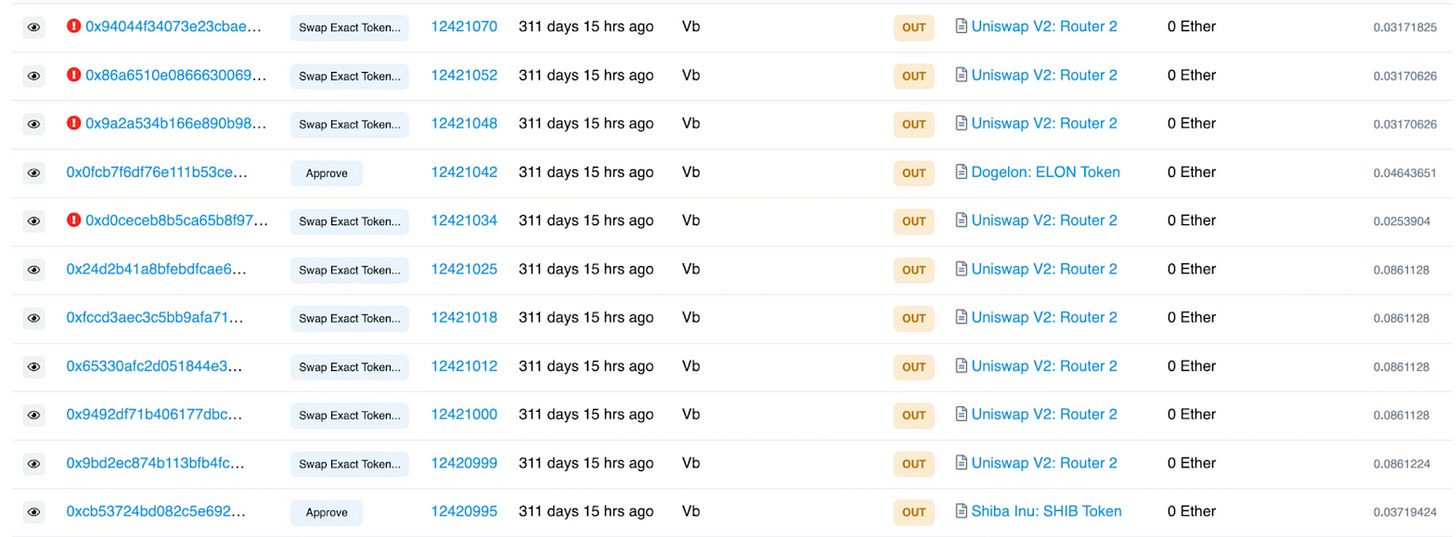Open Shiba Inu: SHIB Token address
This screenshot has height=537, width=1456.
[x=1046, y=511]
